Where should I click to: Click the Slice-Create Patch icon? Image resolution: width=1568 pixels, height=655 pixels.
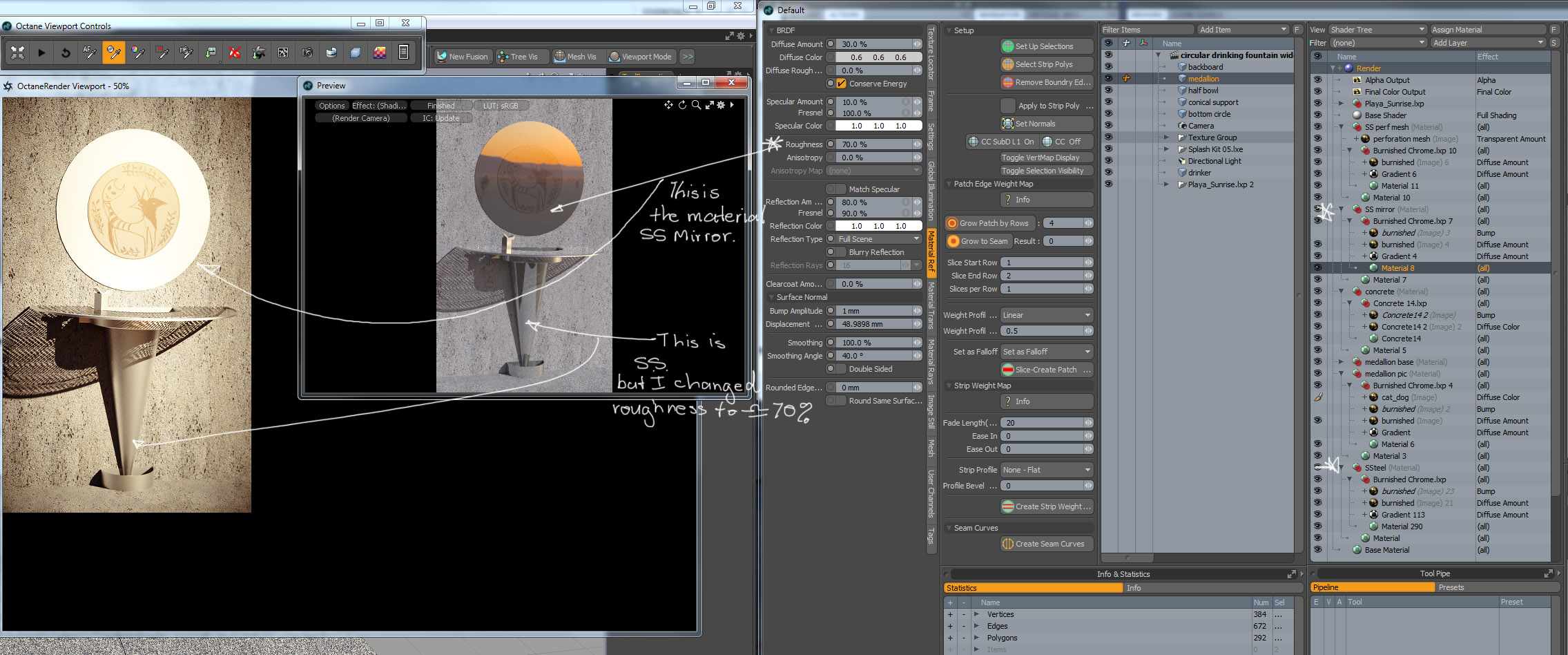point(1008,370)
